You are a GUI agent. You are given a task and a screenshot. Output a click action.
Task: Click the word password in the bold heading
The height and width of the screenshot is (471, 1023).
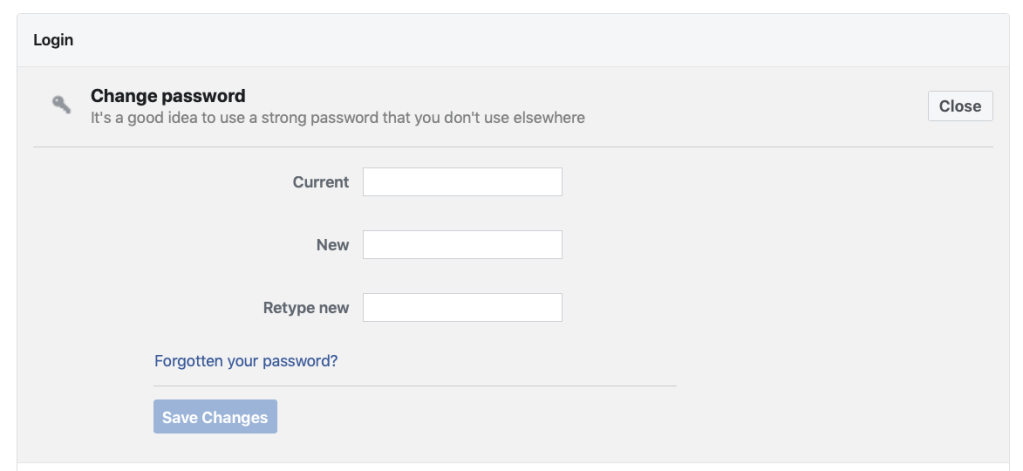click(x=207, y=96)
